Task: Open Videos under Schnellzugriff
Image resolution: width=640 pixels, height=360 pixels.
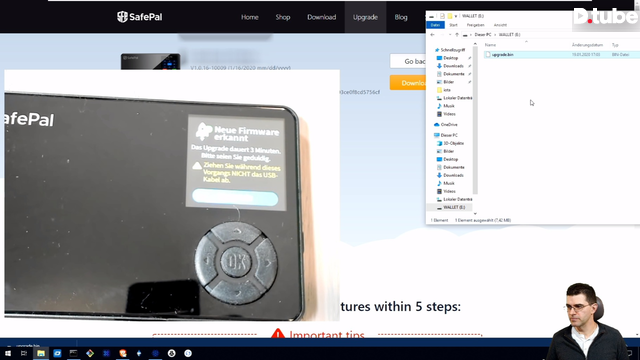Action: coord(446,114)
